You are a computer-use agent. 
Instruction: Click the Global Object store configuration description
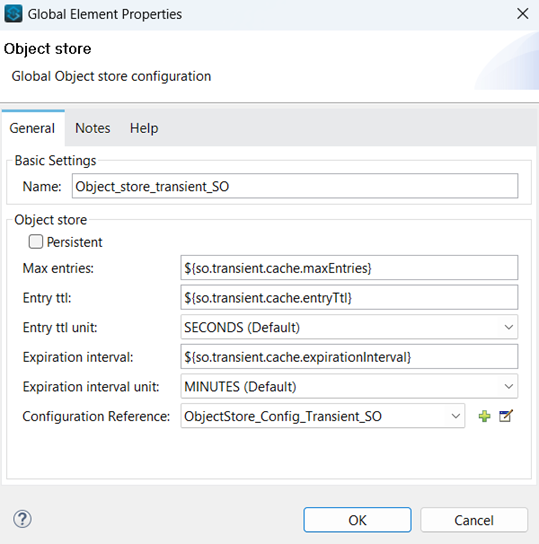pyautogui.click(x=111, y=76)
